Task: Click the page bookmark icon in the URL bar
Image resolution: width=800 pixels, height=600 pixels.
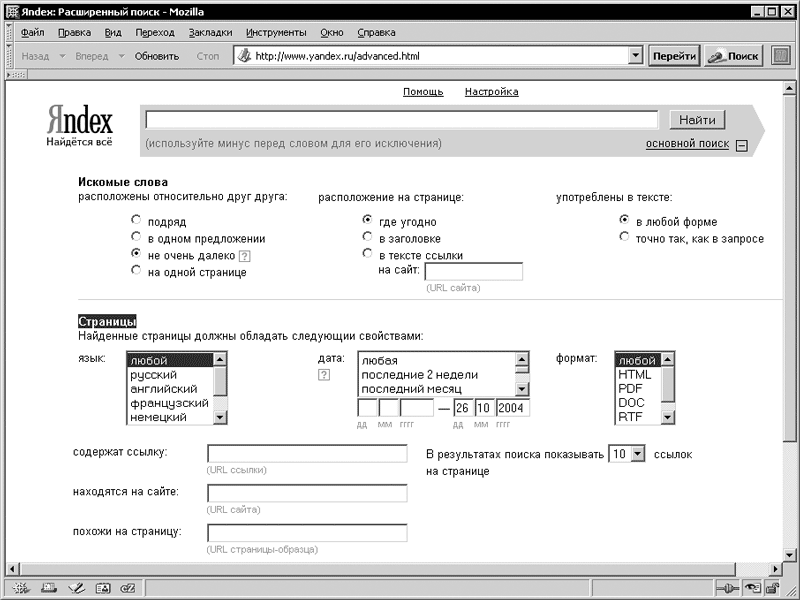Action: [x=244, y=56]
